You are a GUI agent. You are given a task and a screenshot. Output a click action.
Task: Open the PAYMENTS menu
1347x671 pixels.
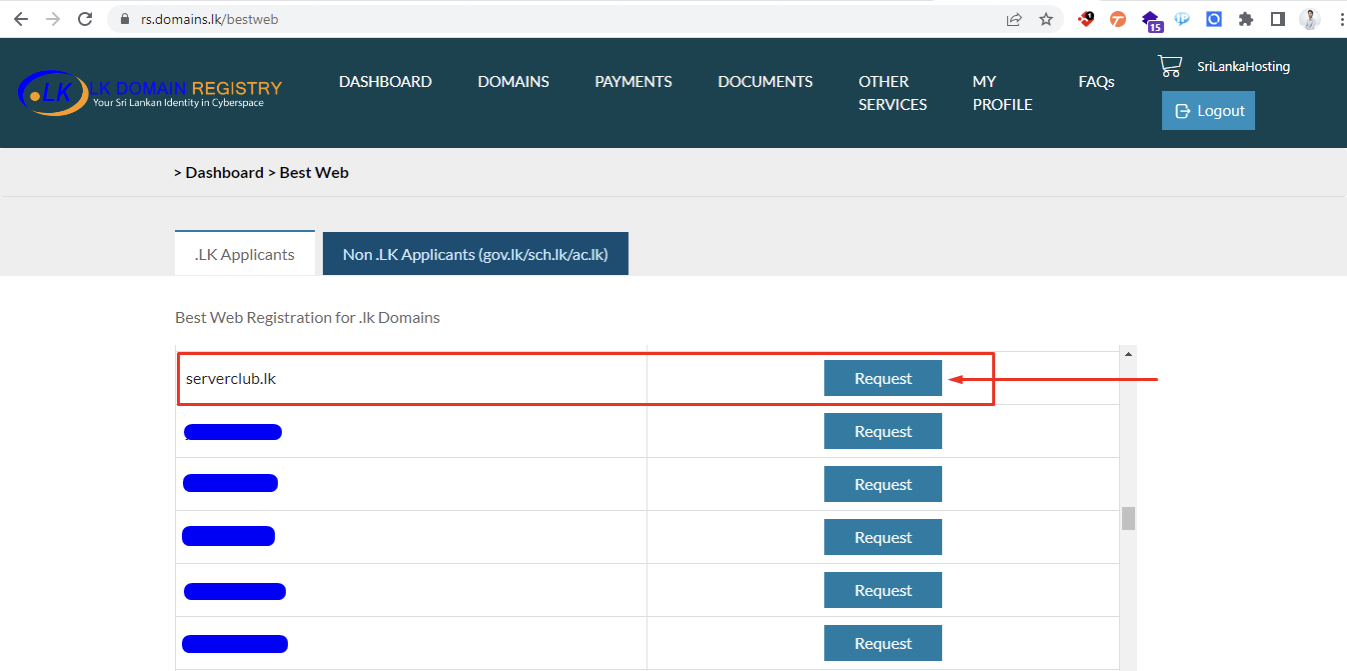[633, 82]
